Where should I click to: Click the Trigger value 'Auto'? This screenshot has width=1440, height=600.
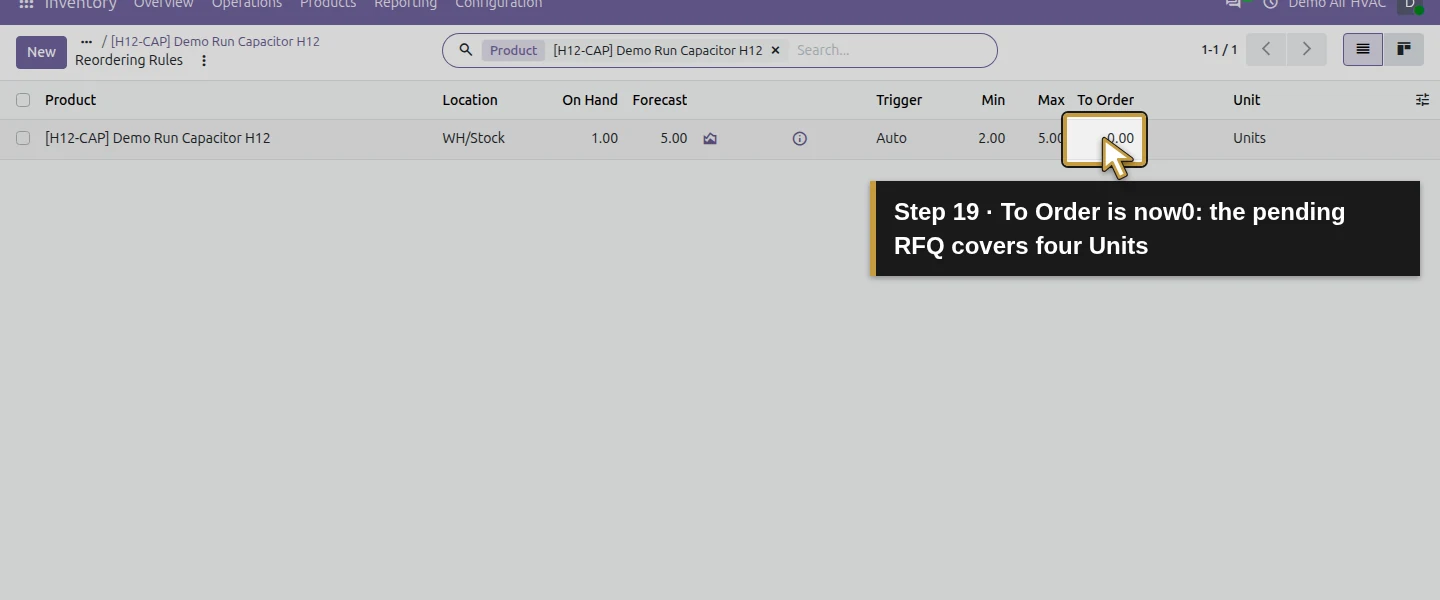pyautogui.click(x=891, y=138)
